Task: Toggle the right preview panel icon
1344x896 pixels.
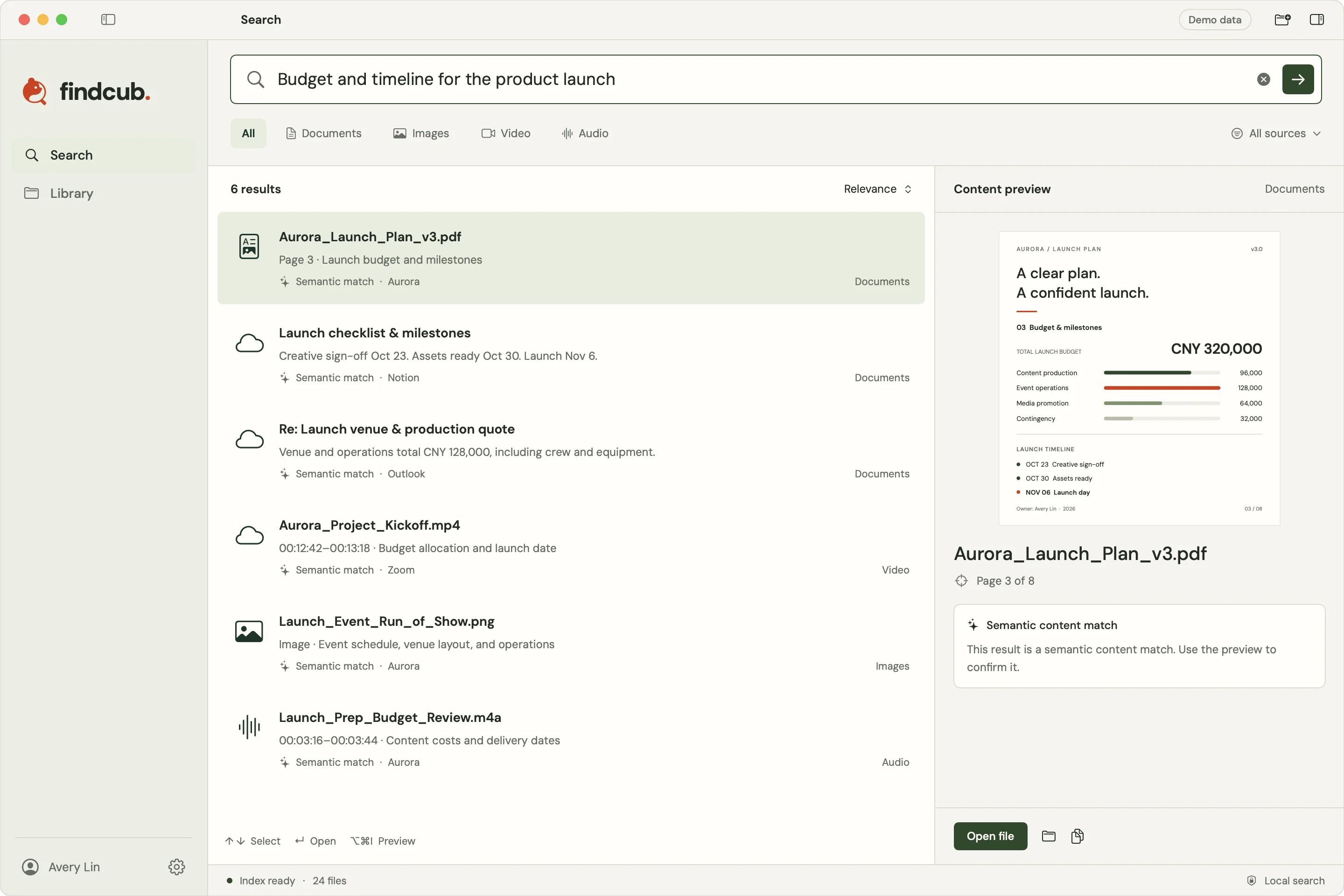Action: click(x=1316, y=20)
